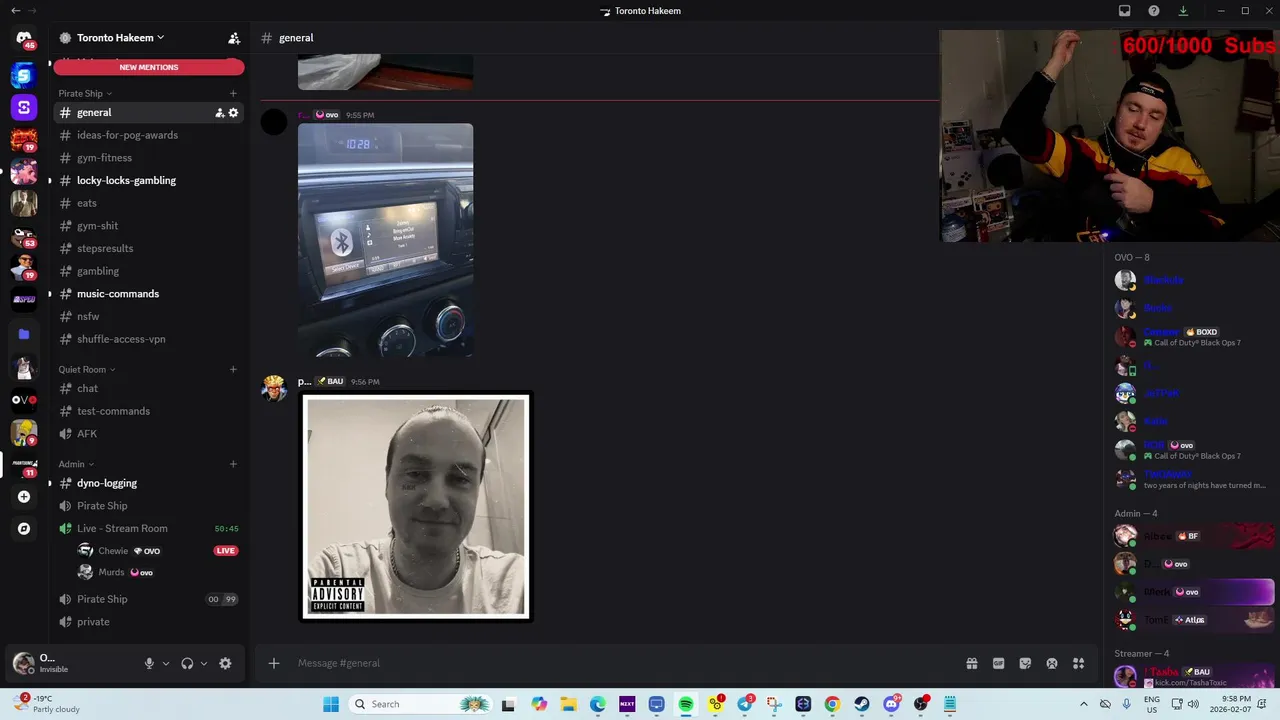1280x720 pixels.
Task: Go back with the left arrow
Action: (x=15, y=11)
